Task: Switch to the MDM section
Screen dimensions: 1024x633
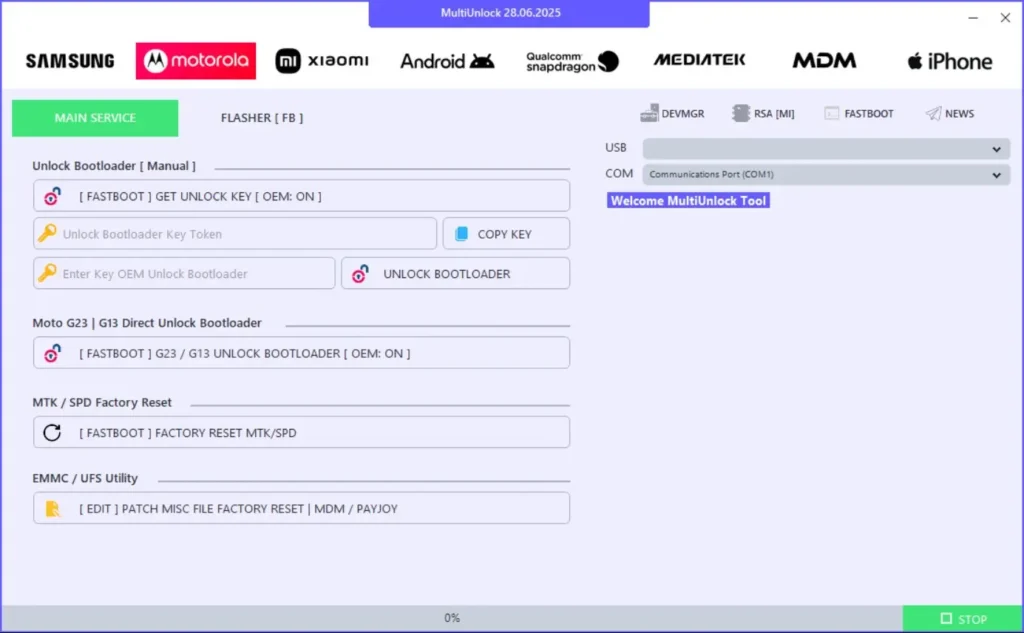Action: [x=824, y=61]
